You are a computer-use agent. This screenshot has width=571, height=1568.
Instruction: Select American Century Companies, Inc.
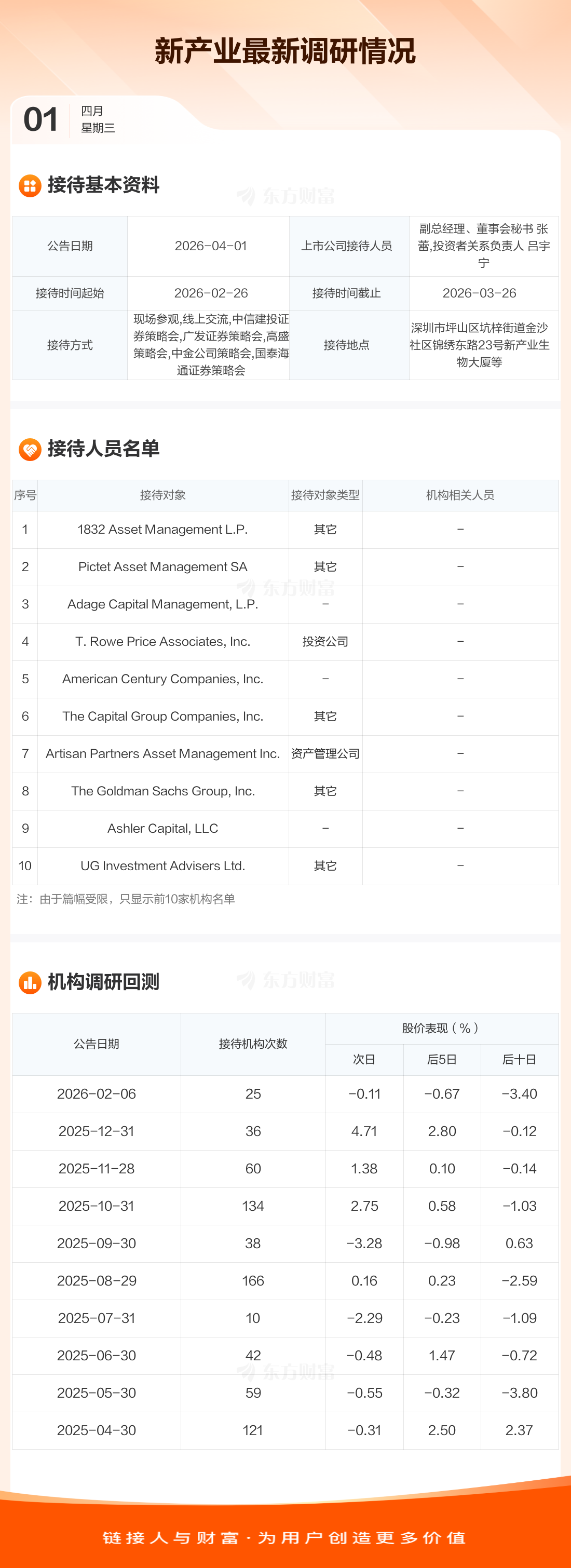point(162,679)
